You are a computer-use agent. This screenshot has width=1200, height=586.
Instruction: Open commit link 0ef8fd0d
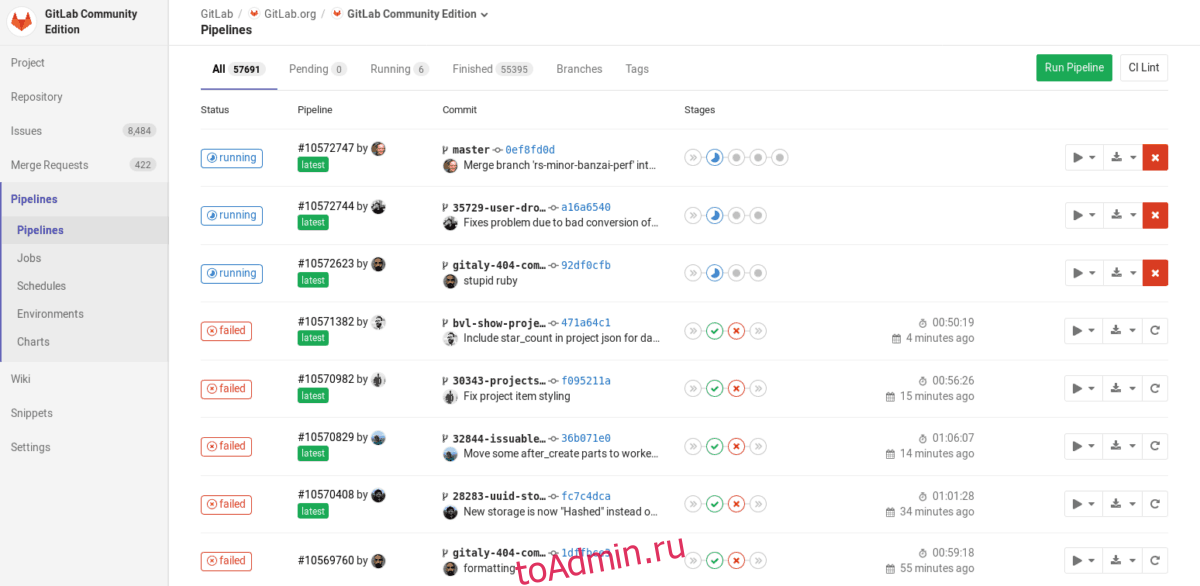530,150
